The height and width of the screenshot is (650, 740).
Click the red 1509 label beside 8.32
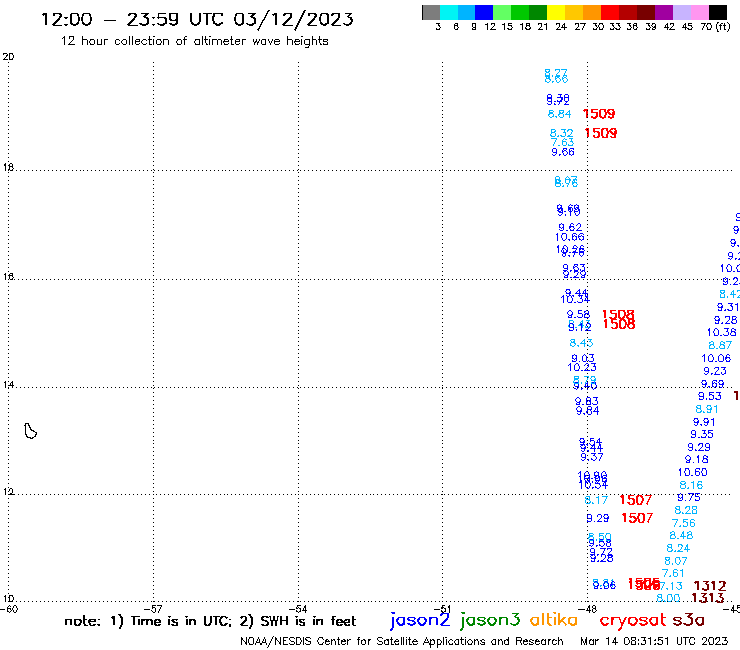pos(601,133)
